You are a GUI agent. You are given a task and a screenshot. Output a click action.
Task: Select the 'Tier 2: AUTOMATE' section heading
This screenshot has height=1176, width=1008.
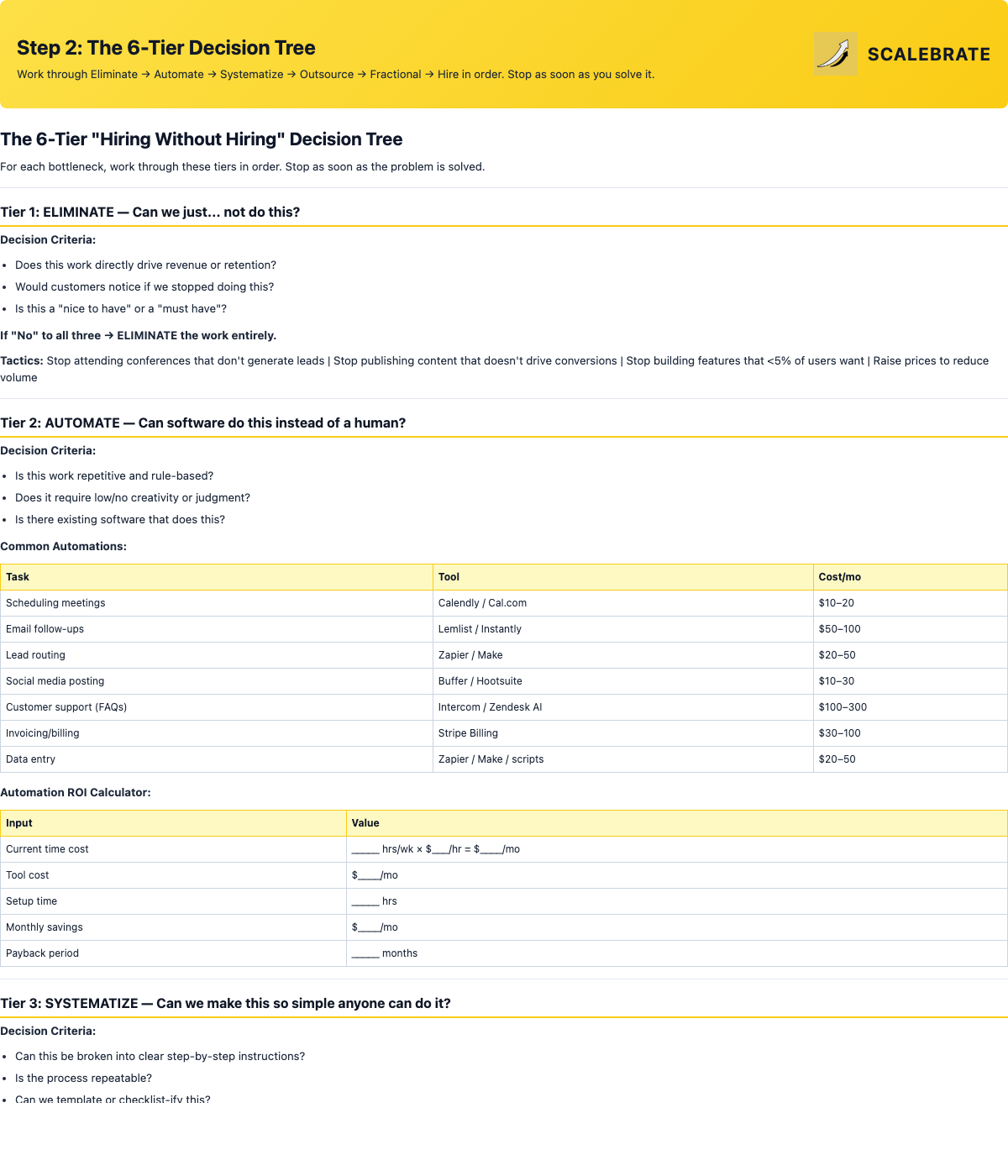point(203,423)
